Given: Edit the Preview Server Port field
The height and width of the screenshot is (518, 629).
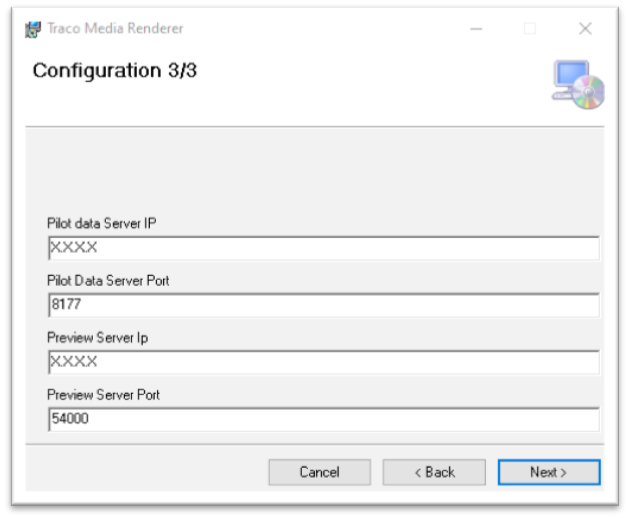Looking at the screenshot, I should [324, 419].
